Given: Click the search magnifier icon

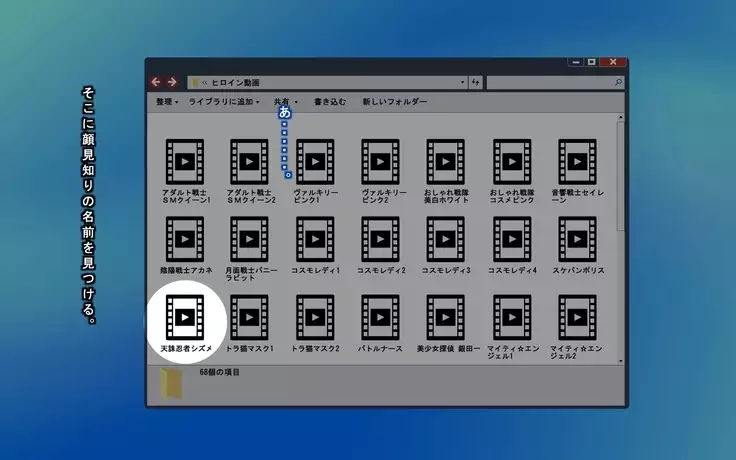Looking at the screenshot, I should 619,82.
